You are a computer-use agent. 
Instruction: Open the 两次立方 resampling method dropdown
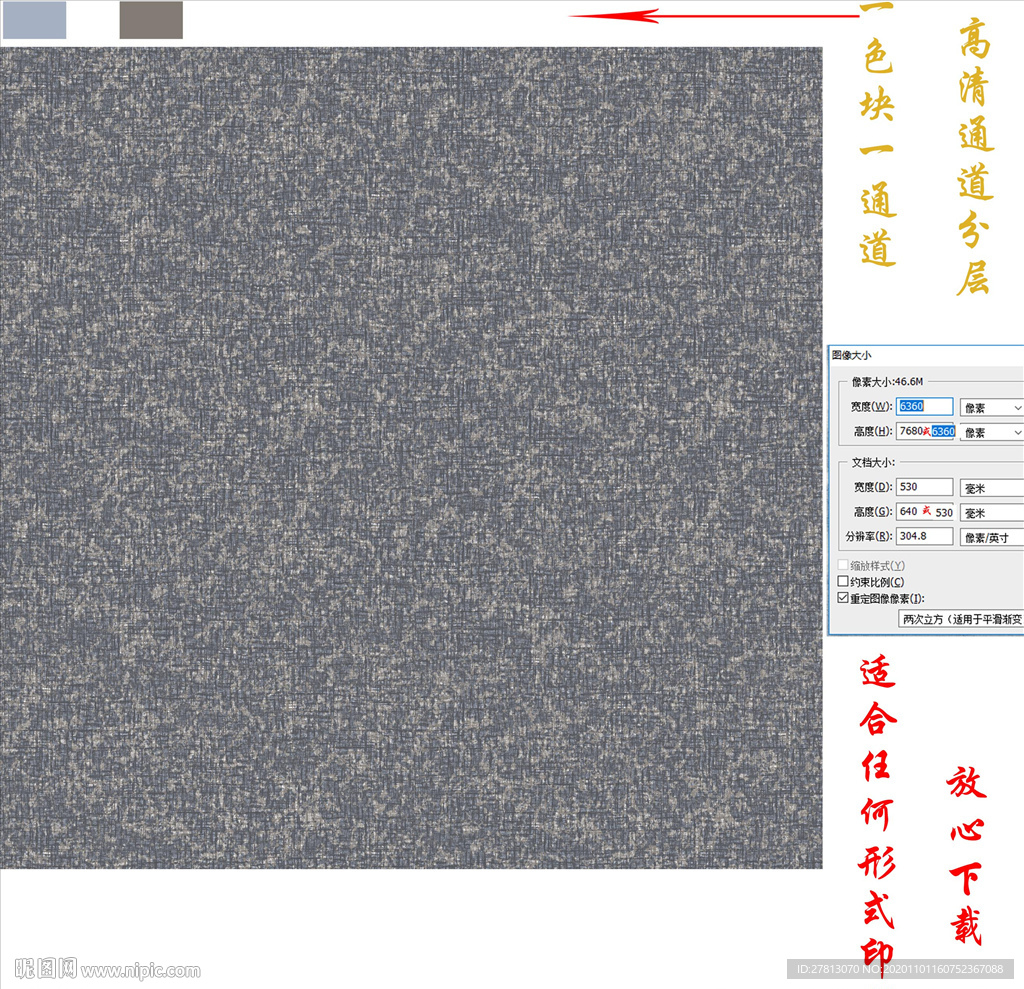click(961, 619)
